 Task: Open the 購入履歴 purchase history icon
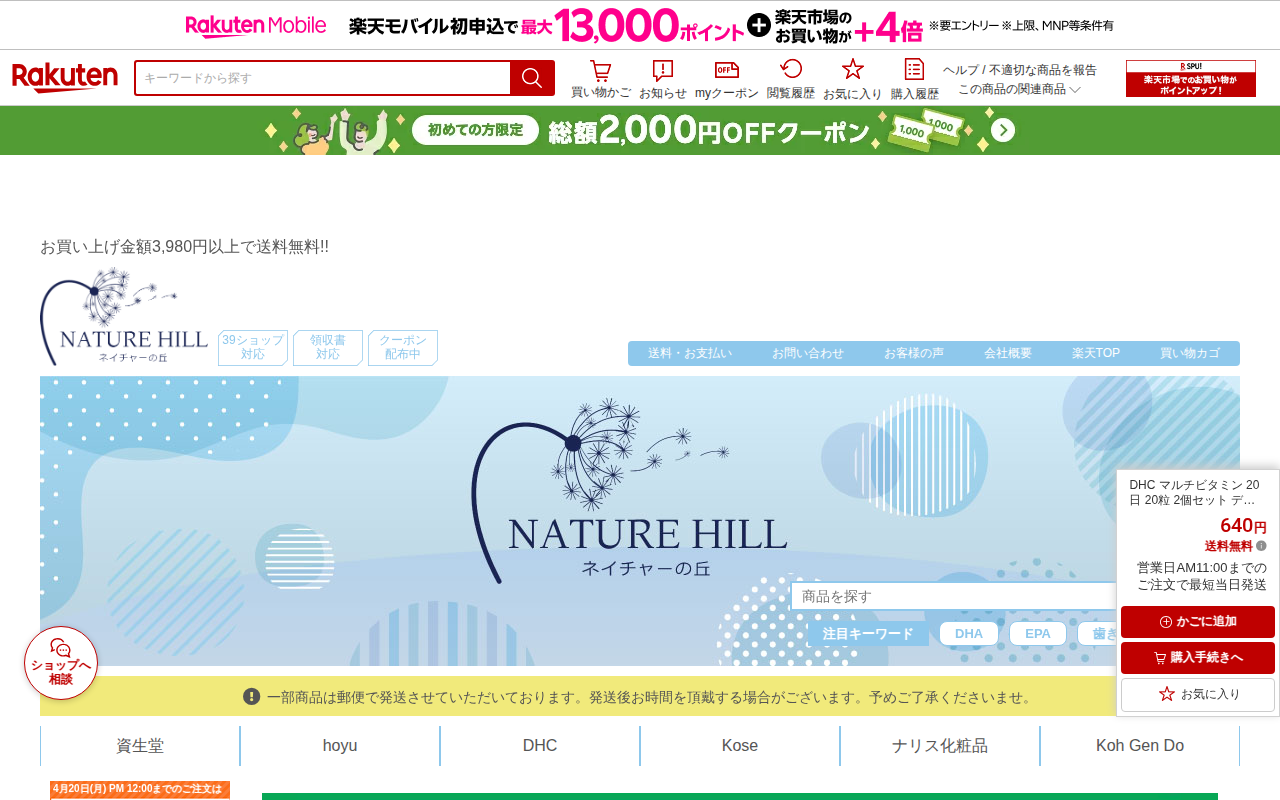coord(915,79)
